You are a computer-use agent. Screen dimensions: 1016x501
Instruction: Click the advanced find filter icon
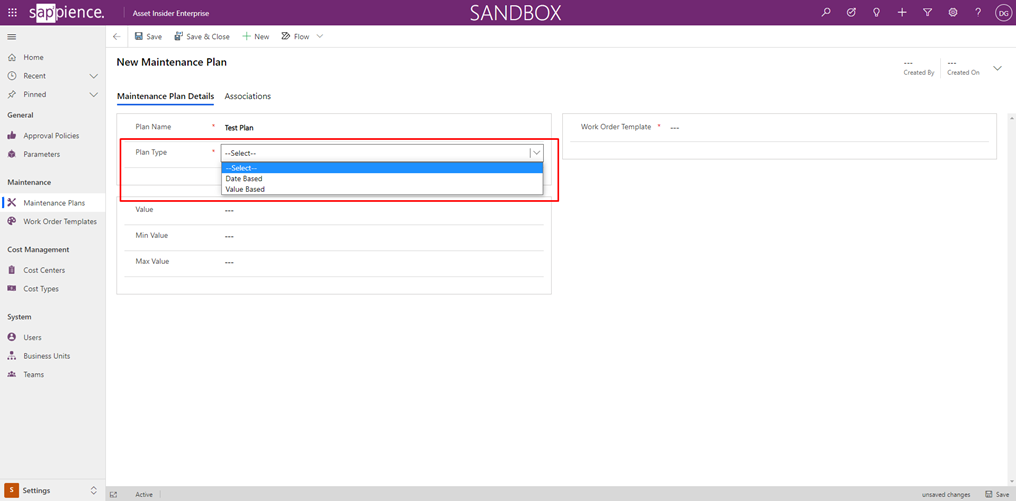click(x=927, y=13)
